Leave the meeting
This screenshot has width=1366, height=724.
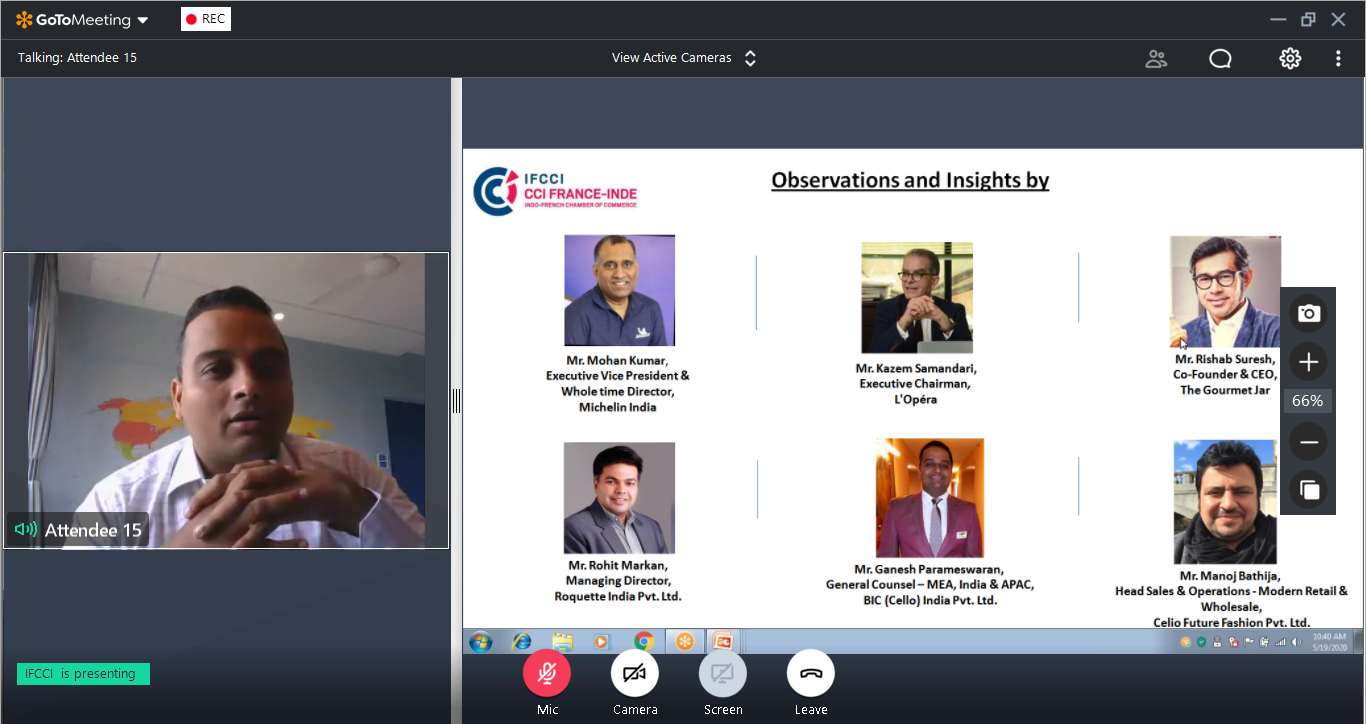point(811,674)
